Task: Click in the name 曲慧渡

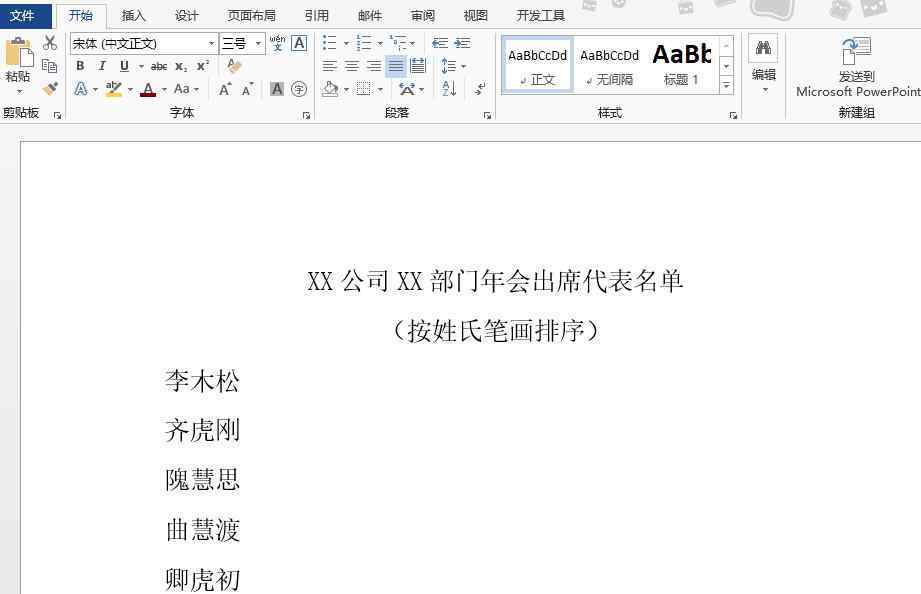Action: click(x=203, y=530)
